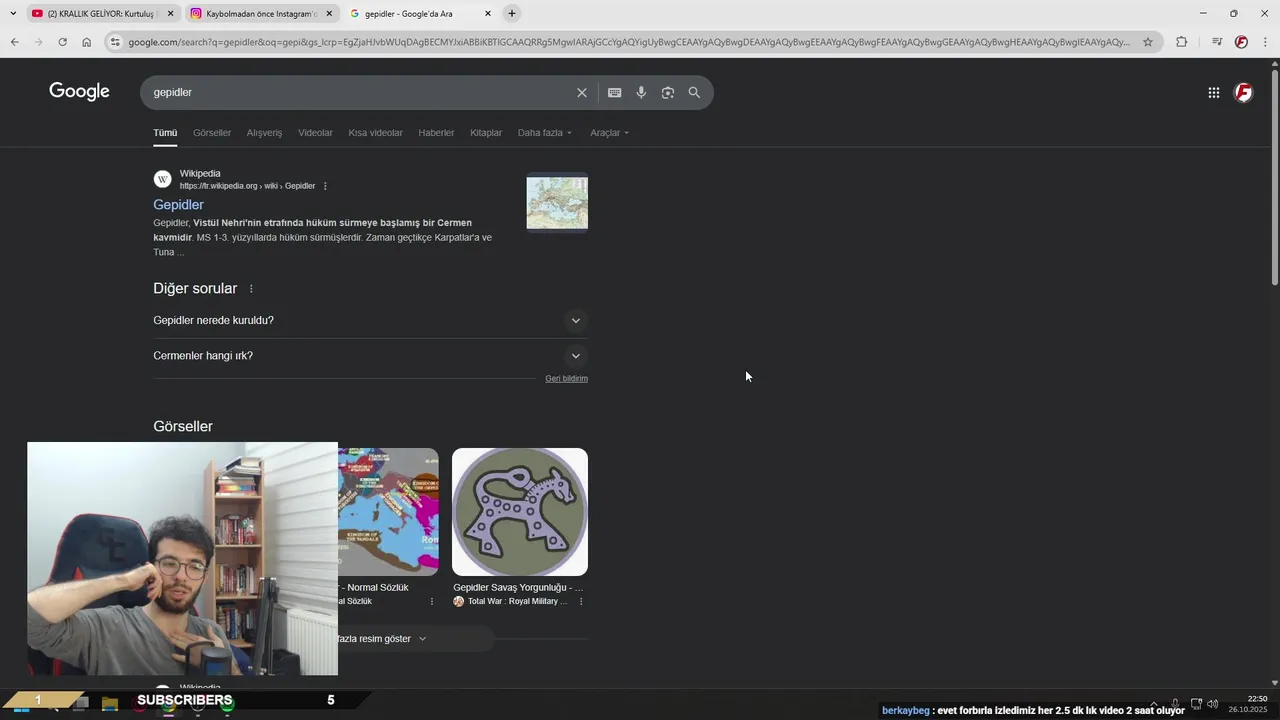This screenshot has width=1280, height=720.
Task: Open a new browser tab
Action: tap(511, 14)
